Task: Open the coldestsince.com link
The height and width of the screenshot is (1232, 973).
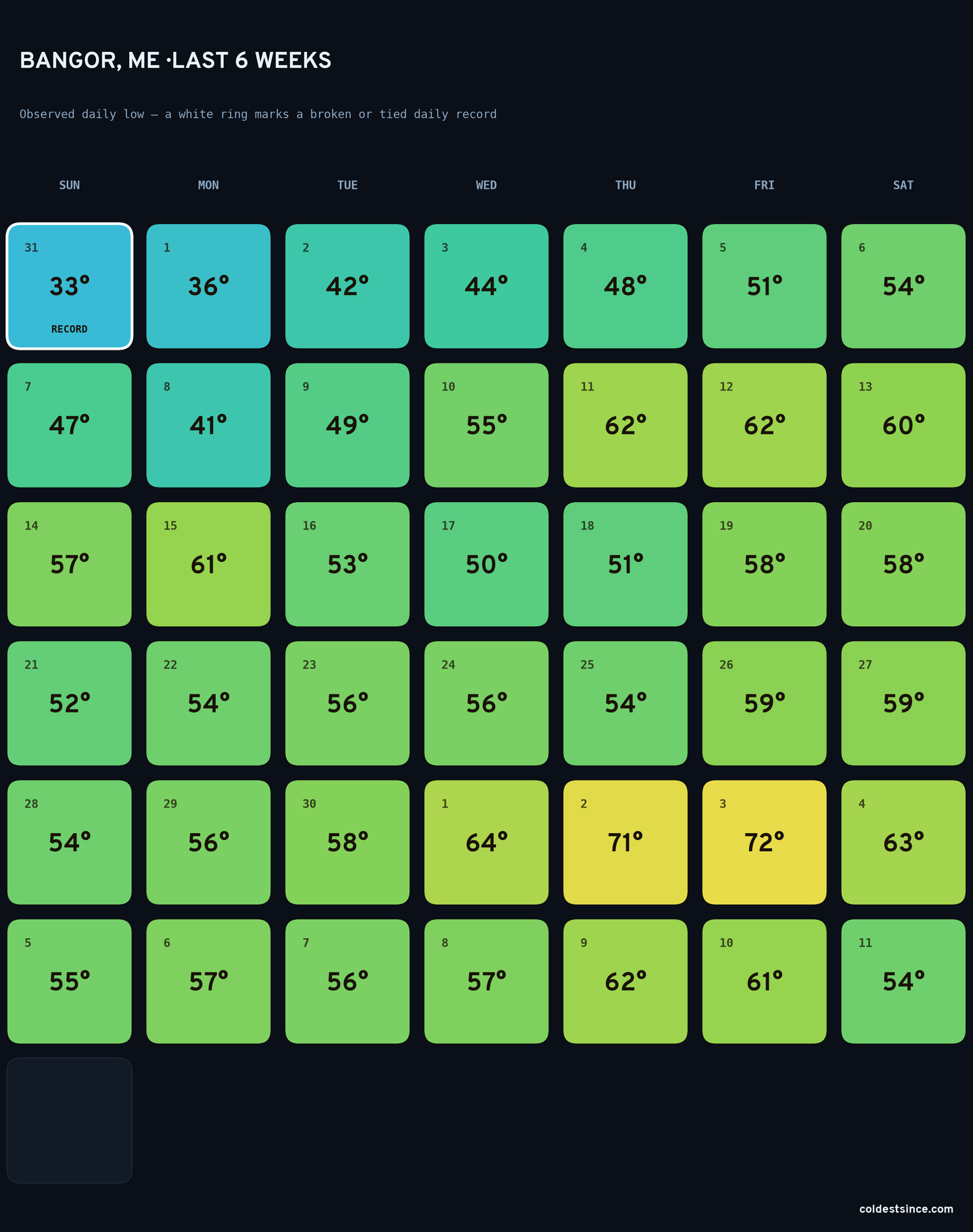Action: click(x=906, y=1209)
